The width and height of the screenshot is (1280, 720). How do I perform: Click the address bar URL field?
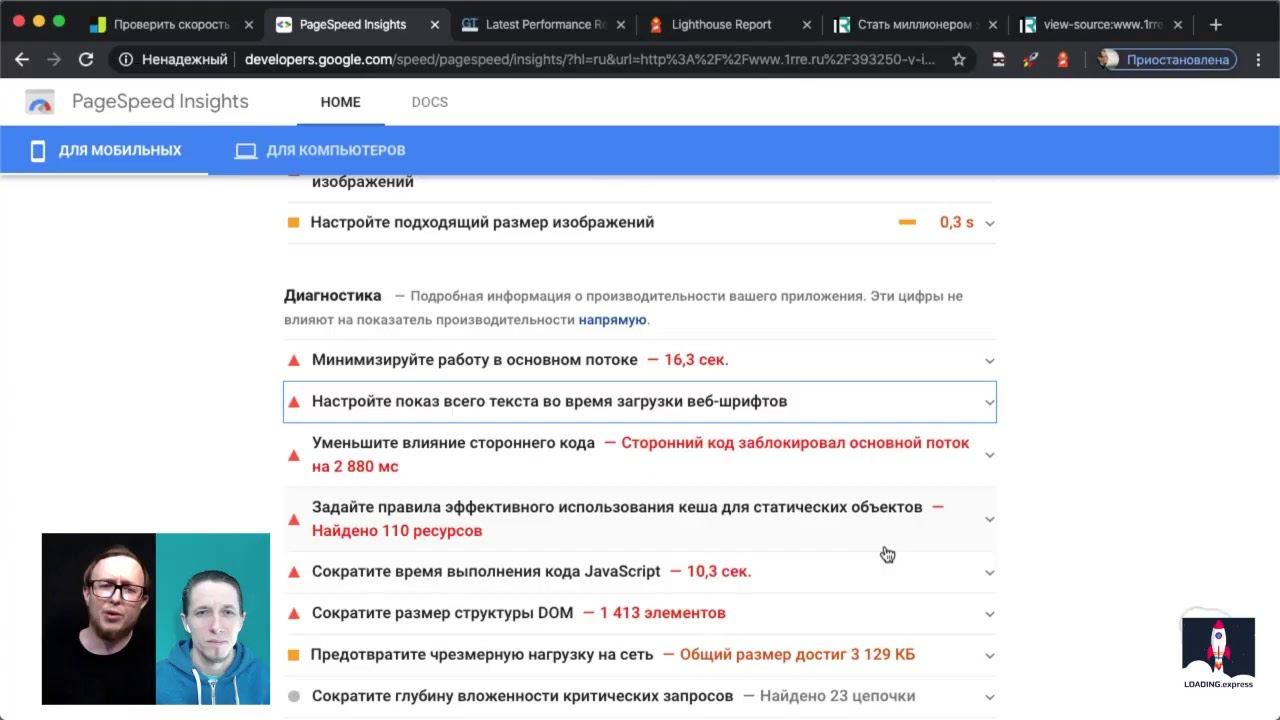590,60
